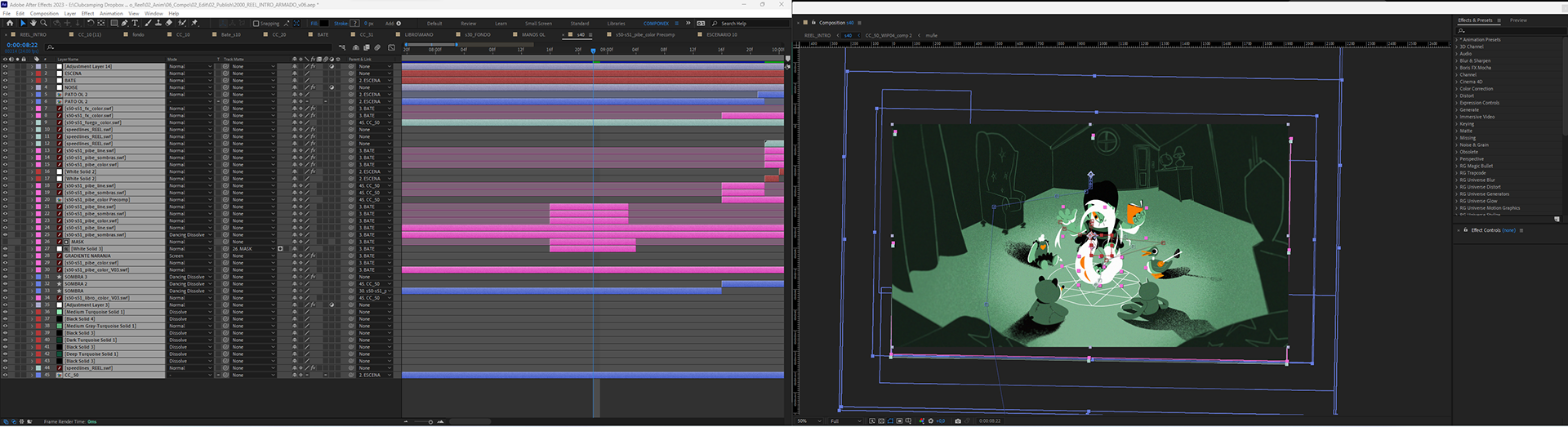Hide the CC_50 layer eye toggle

click(5, 375)
